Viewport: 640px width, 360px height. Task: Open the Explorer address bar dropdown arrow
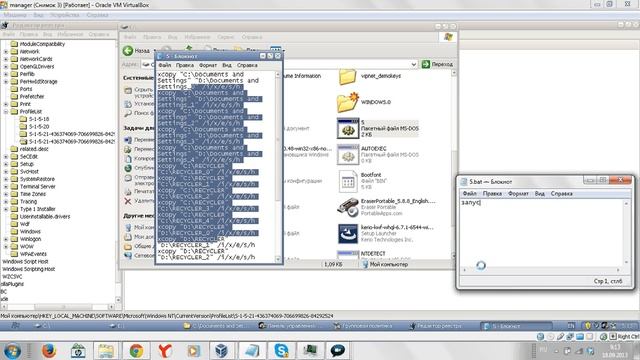click(x=413, y=64)
